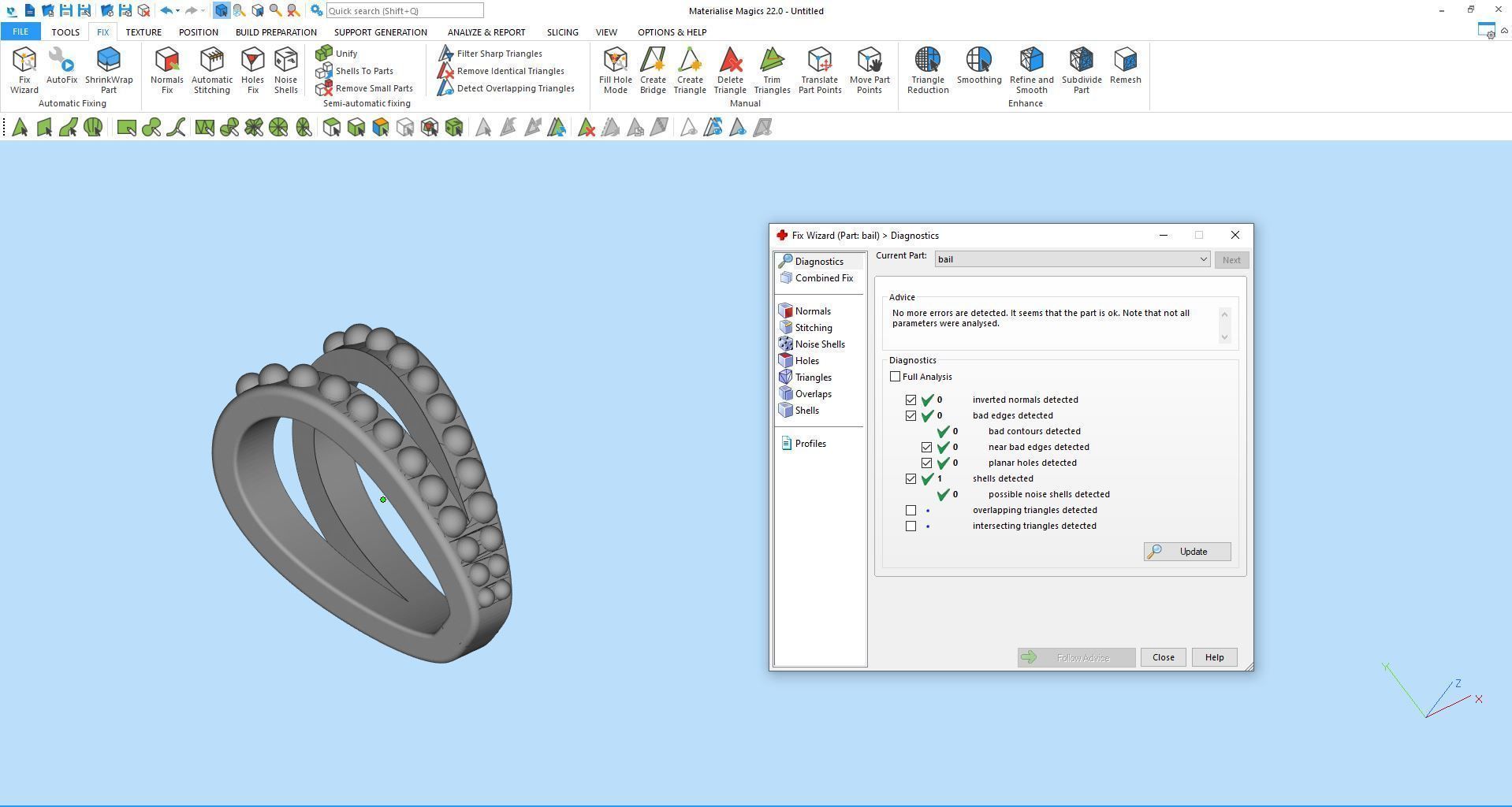Remove Small Parts from model
This screenshot has width=1512, height=807.
(x=364, y=88)
